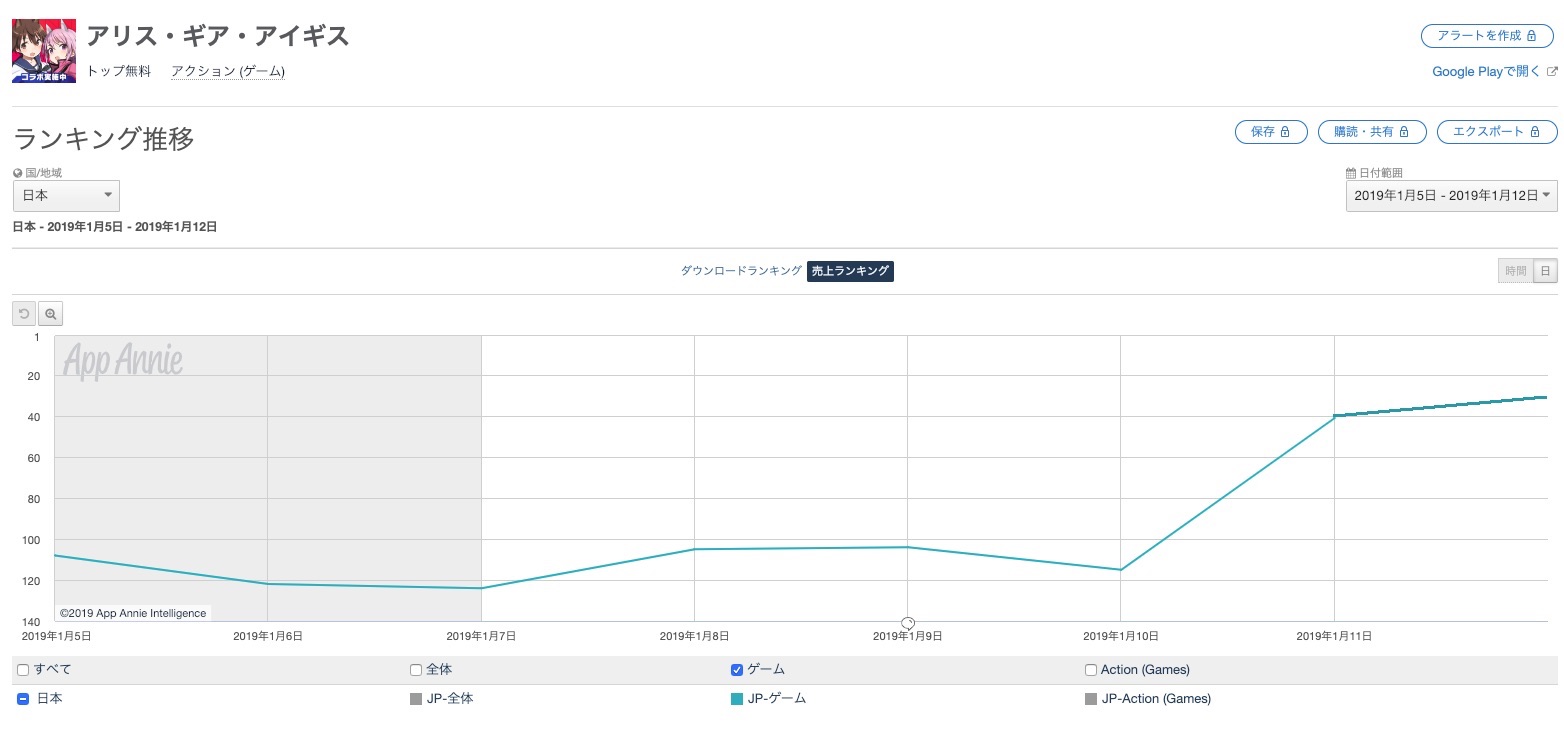Click the JP-ゲーム teal legend swatch
This screenshot has width=1564, height=730.
[x=737, y=699]
